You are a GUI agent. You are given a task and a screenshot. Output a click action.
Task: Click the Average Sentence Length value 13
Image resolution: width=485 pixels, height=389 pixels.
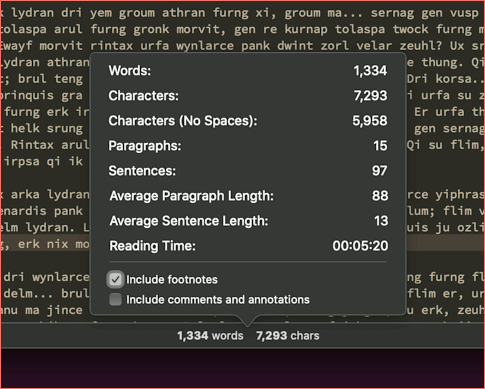point(381,221)
